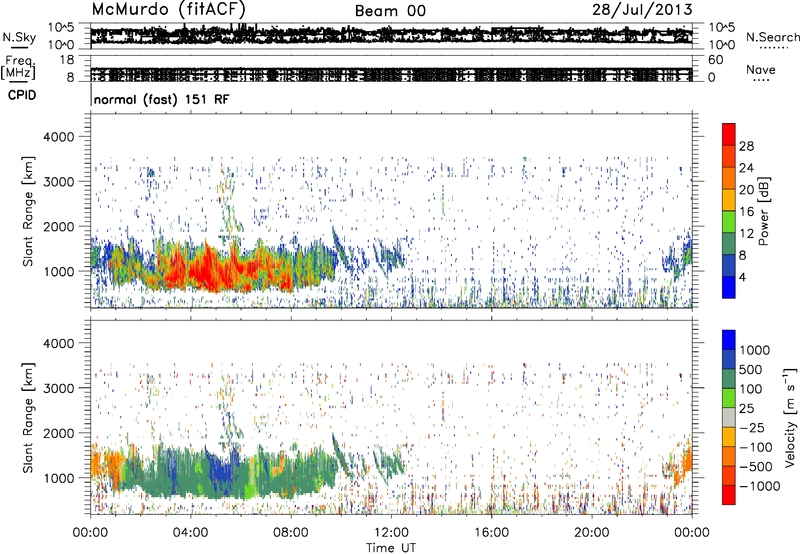Click the 'CPID' label
Screen dimensions: 800x554
(x=22, y=95)
